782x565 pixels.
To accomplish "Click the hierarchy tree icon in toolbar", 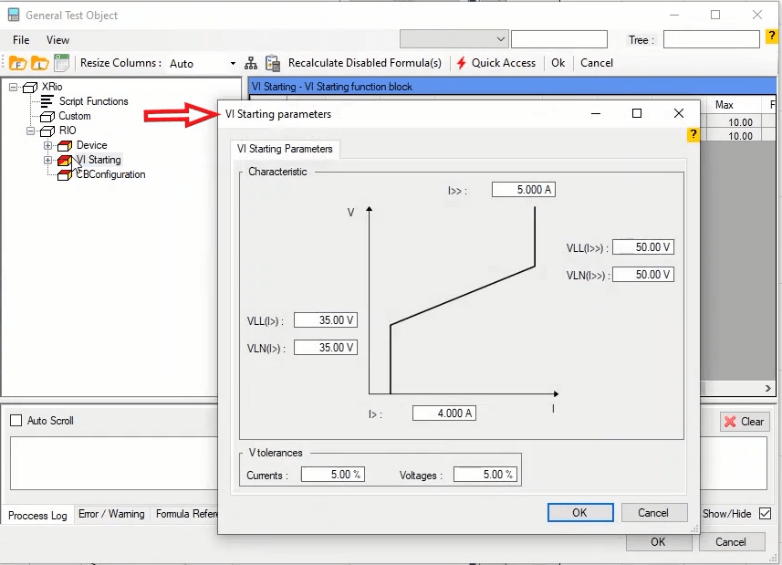I will pos(251,63).
